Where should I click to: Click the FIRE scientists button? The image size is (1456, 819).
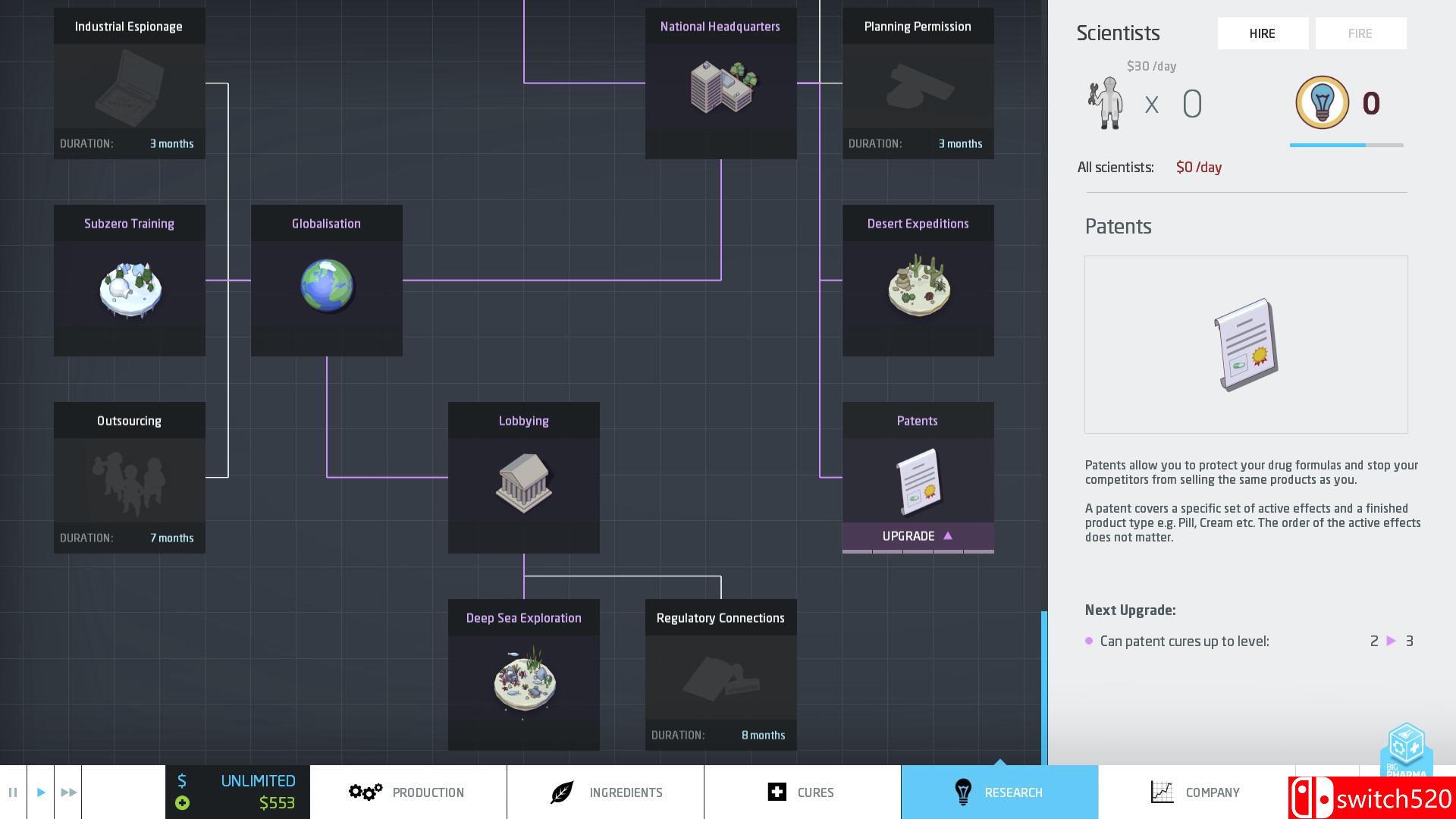pos(1360,33)
